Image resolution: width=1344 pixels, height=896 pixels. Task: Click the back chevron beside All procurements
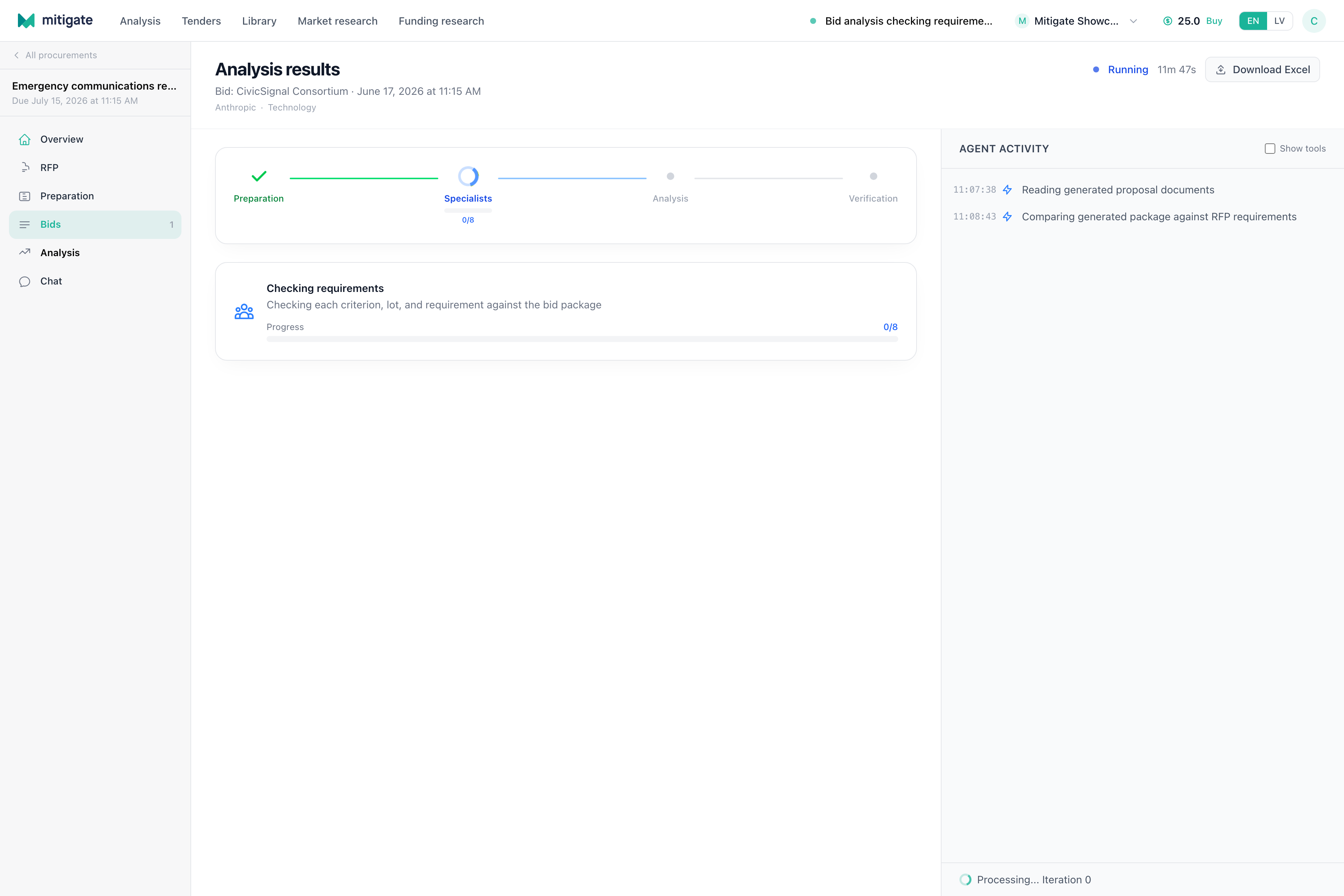click(x=16, y=55)
